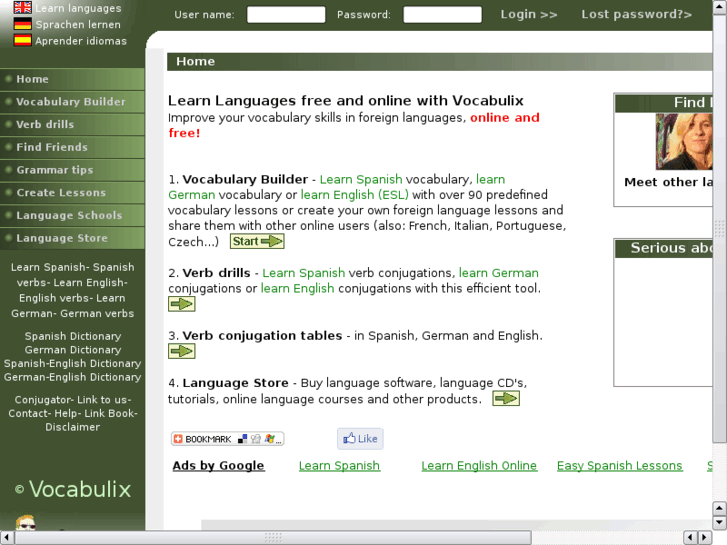Select Learn languages English link
The height and width of the screenshot is (545, 727).
click(78, 8)
